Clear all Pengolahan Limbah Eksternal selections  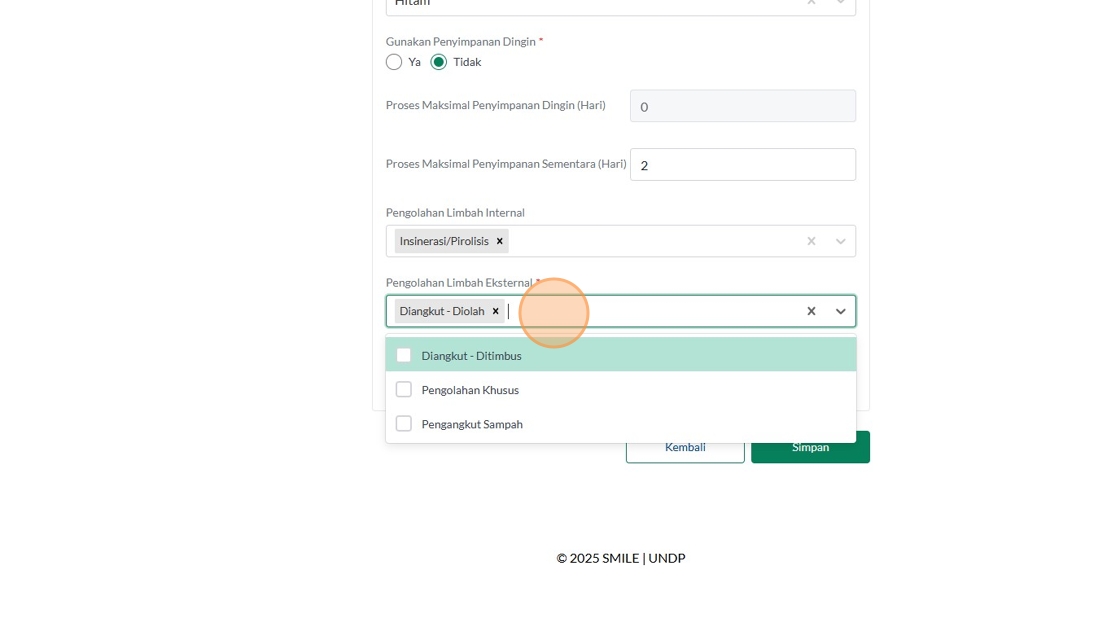point(811,311)
